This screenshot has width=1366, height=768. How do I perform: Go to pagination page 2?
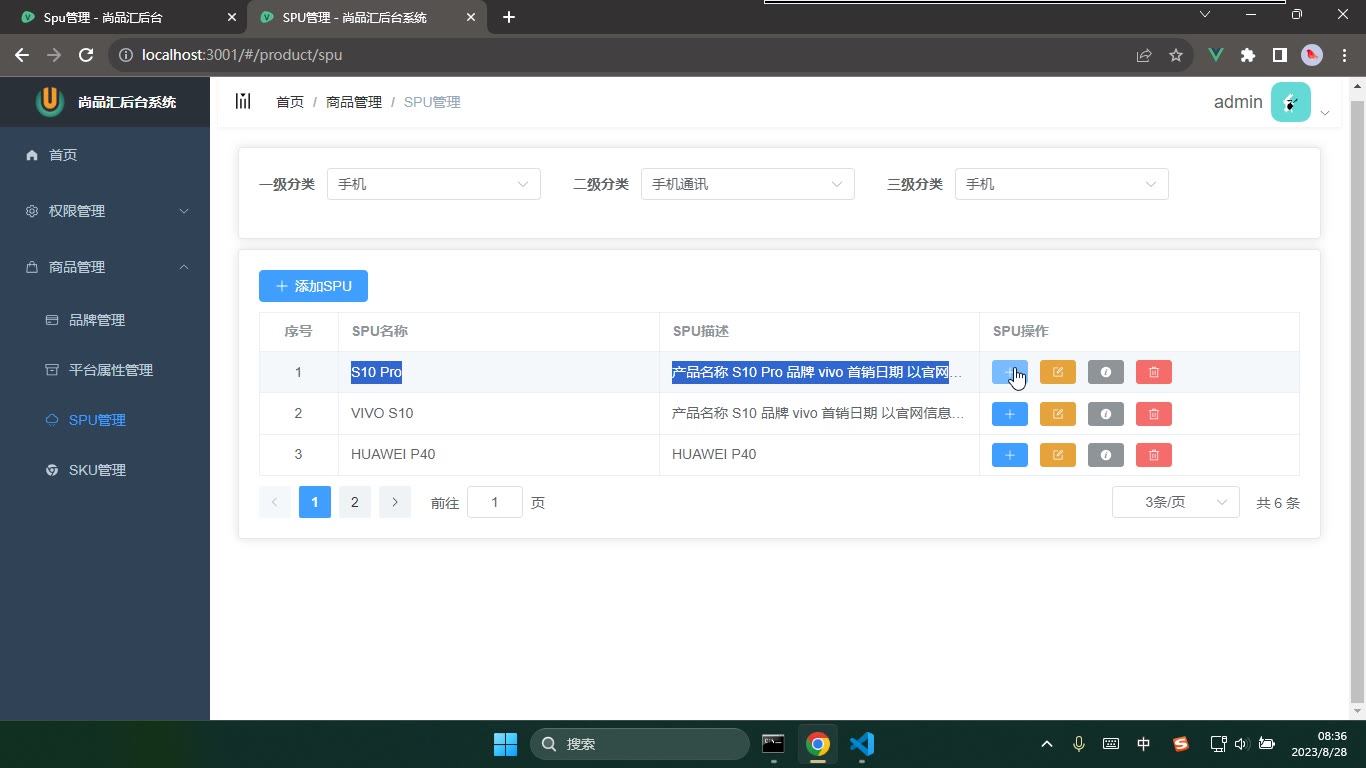pyautogui.click(x=354, y=502)
